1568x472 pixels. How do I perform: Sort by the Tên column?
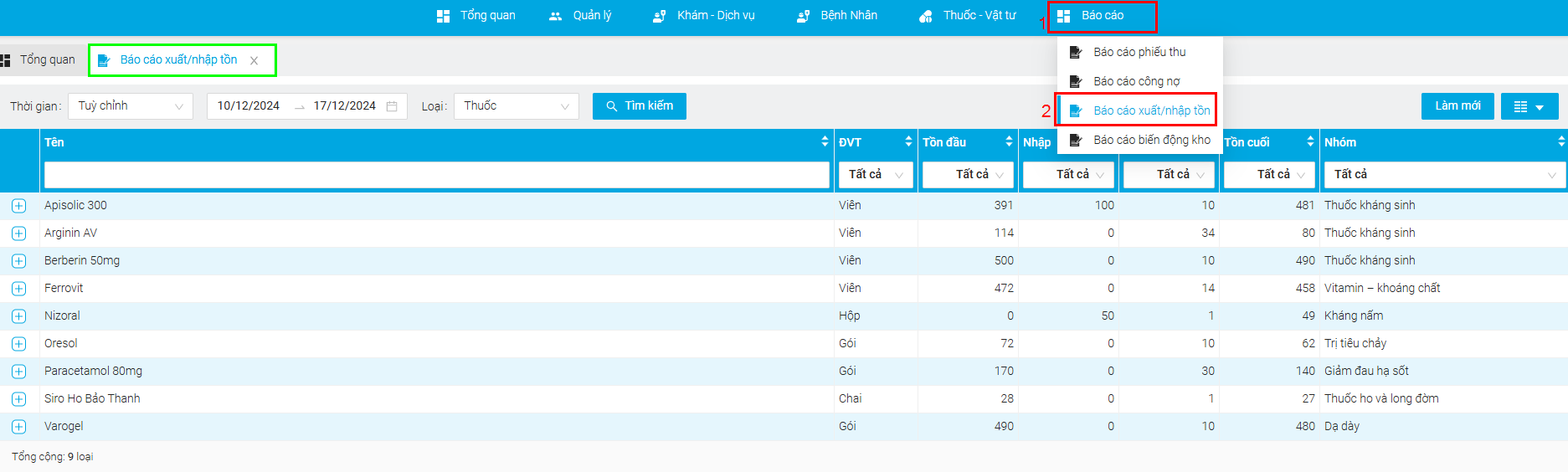pyautogui.click(x=825, y=142)
